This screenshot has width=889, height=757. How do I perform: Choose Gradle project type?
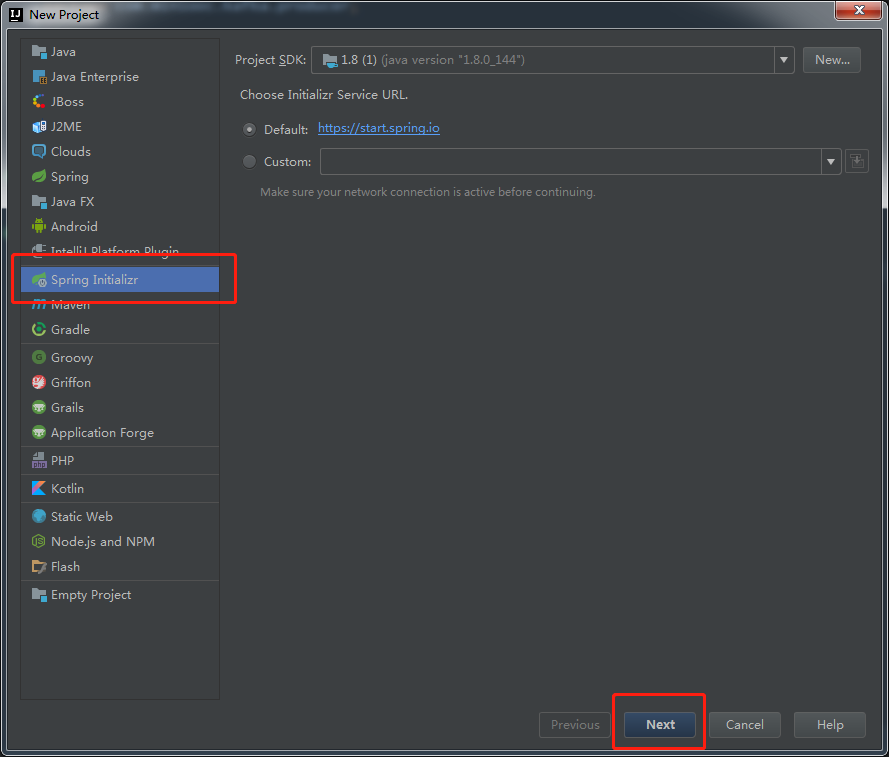point(120,329)
